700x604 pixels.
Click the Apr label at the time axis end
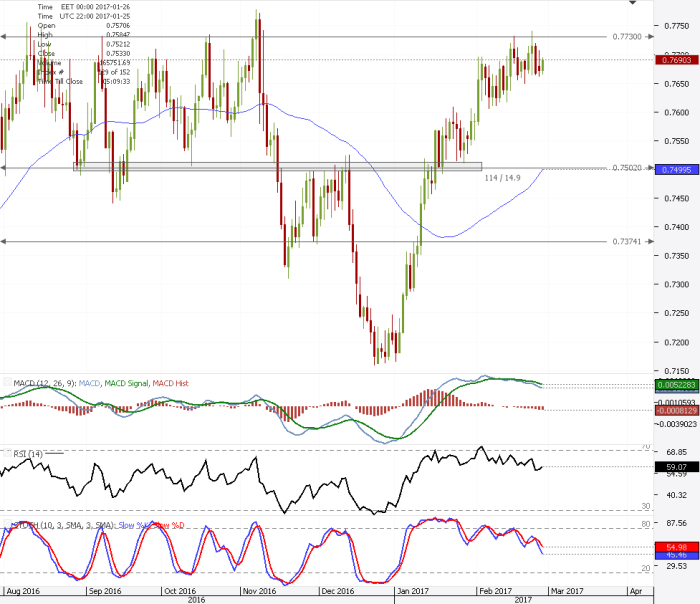click(x=636, y=591)
